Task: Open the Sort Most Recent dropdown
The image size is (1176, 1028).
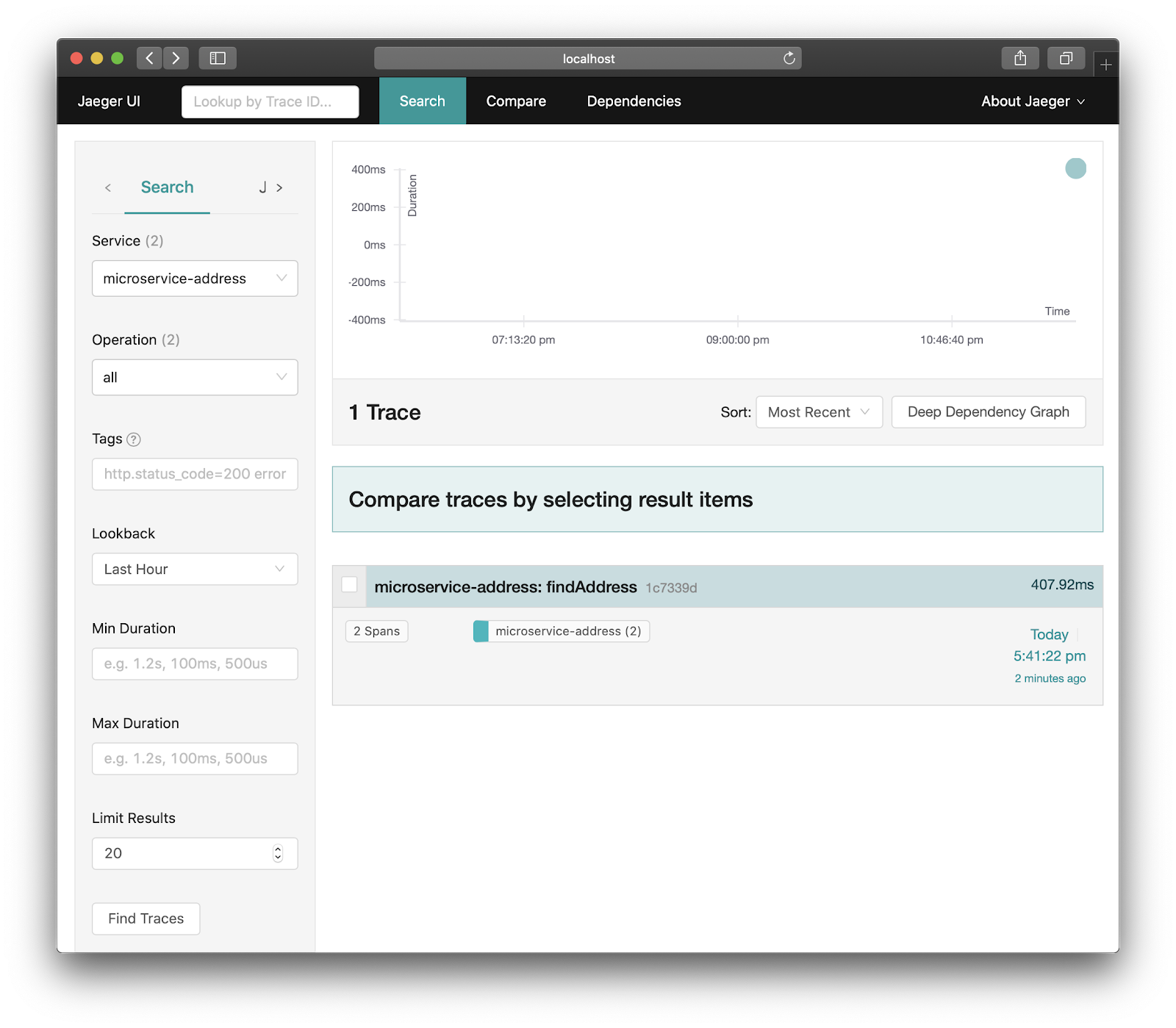Action: tap(819, 412)
